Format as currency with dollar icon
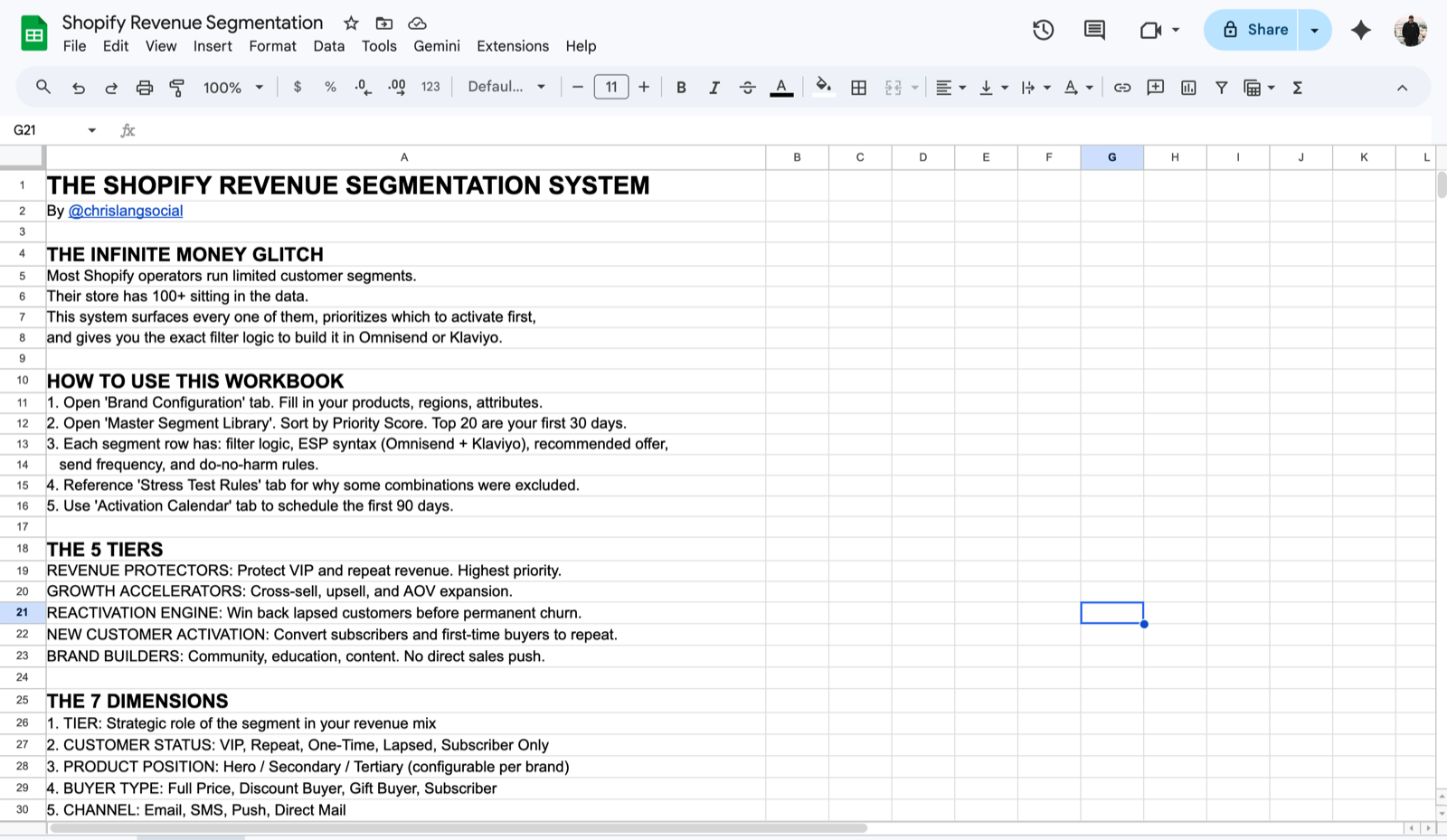Viewport: 1447px width, 840px height. click(x=298, y=87)
